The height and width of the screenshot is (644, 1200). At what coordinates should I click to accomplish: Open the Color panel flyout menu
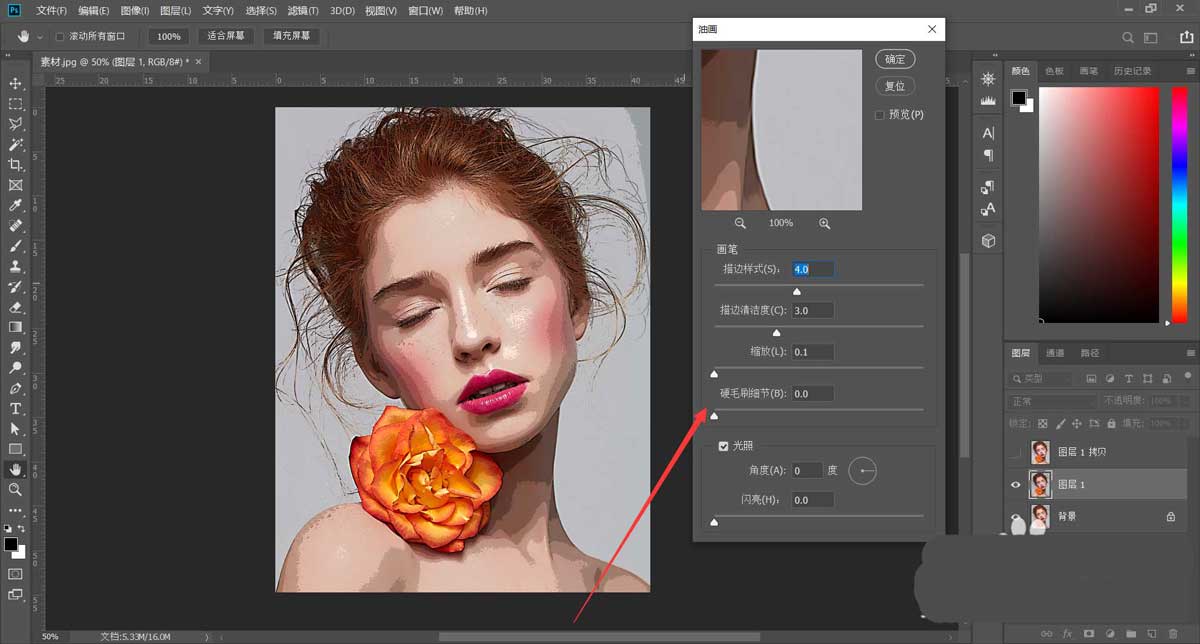pyautogui.click(x=1190, y=71)
